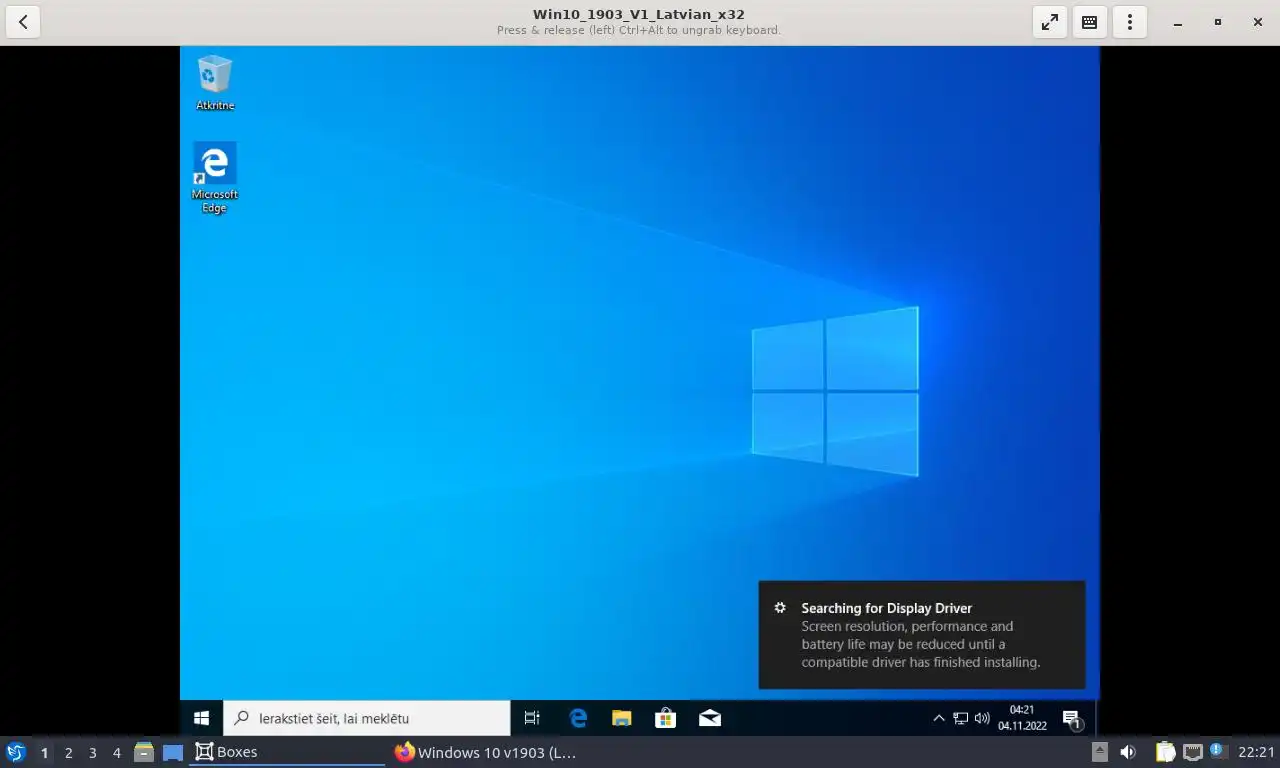
Task: Open the Windows Start menu
Action: pos(201,718)
